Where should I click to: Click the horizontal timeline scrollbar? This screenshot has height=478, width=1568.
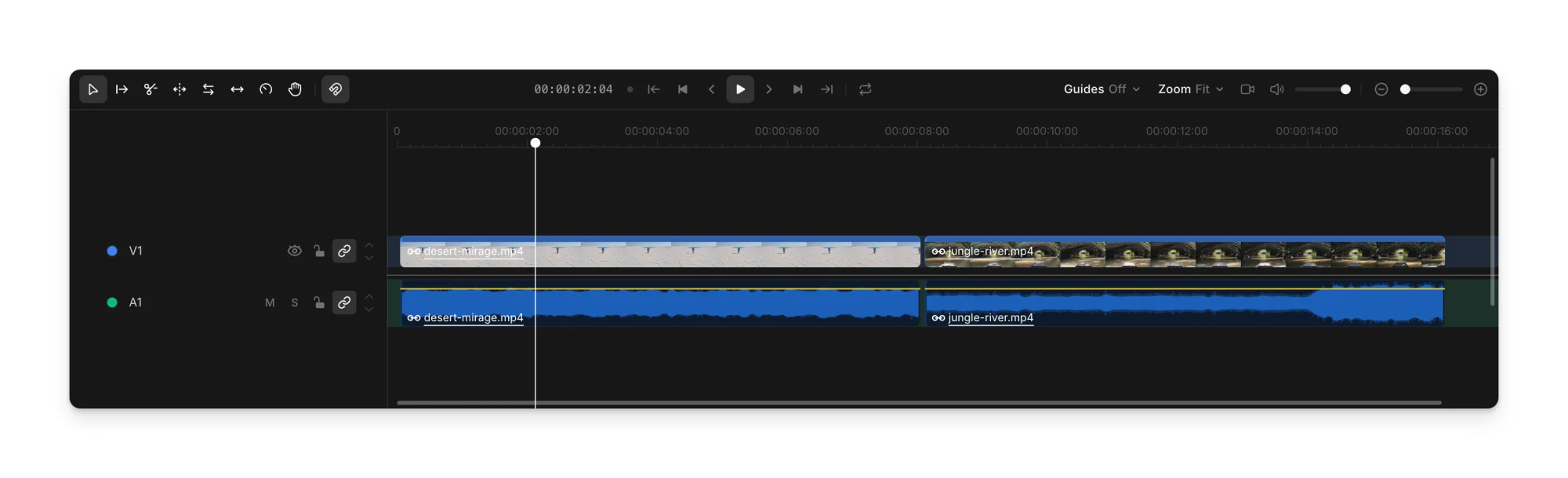coord(919,403)
